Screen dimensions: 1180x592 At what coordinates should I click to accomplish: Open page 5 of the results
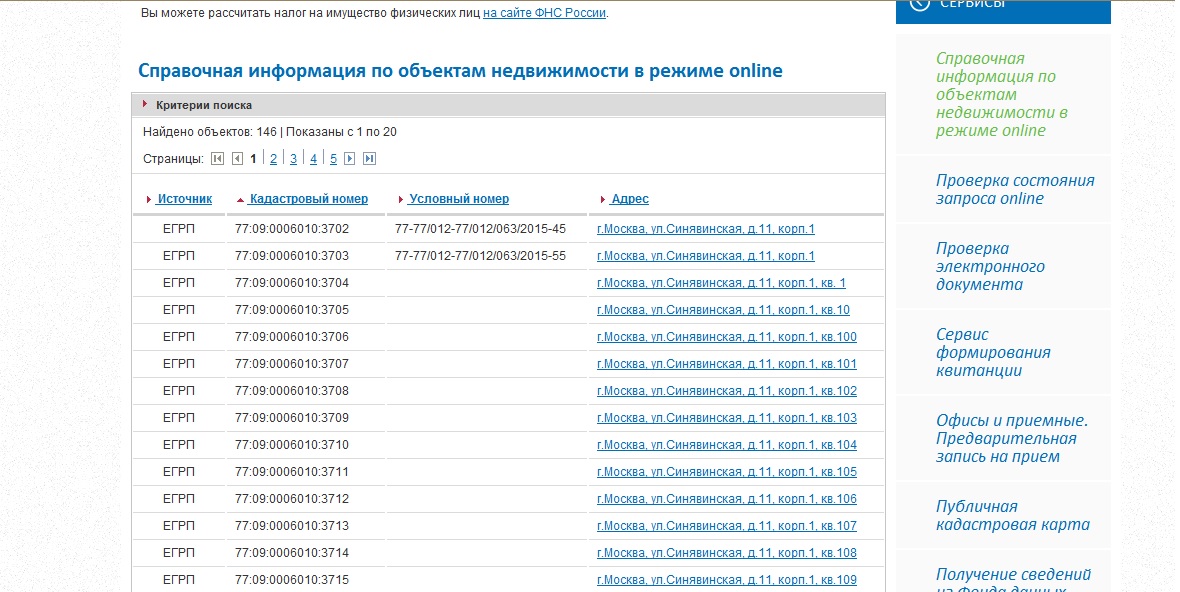point(333,159)
